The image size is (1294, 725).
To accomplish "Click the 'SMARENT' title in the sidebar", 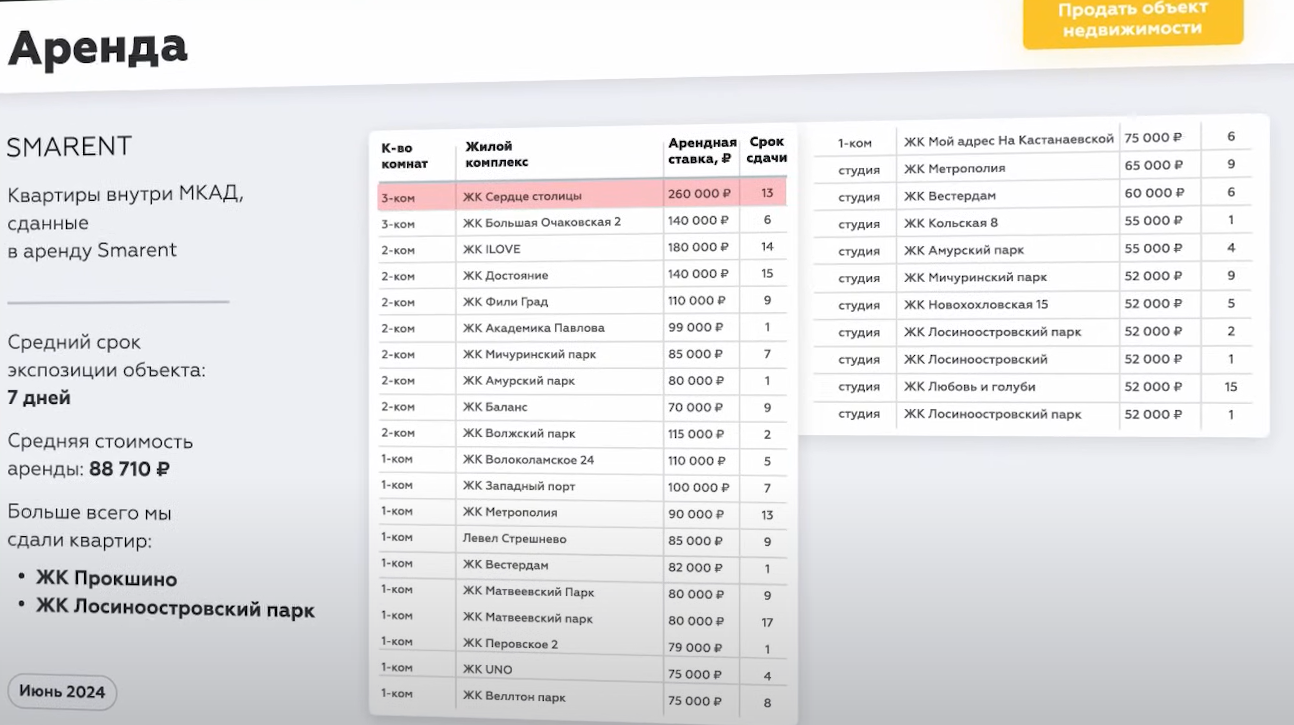I will point(69,147).
